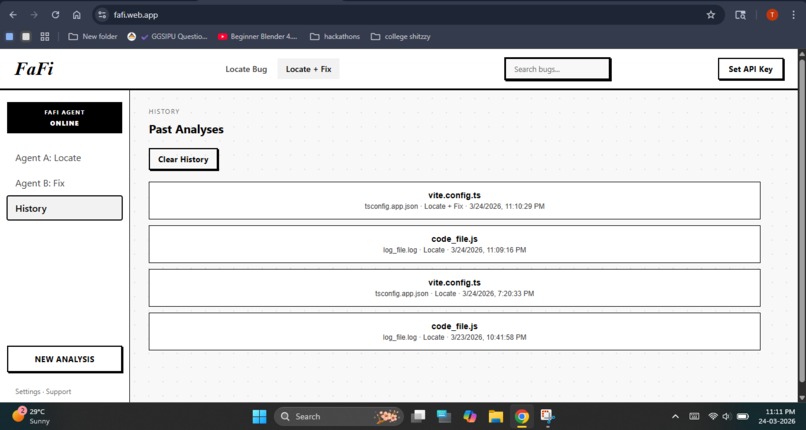Open Chrome's three-dot menu
Image resolution: width=806 pixels, height=430 pixels.
[x=794, y=15]
